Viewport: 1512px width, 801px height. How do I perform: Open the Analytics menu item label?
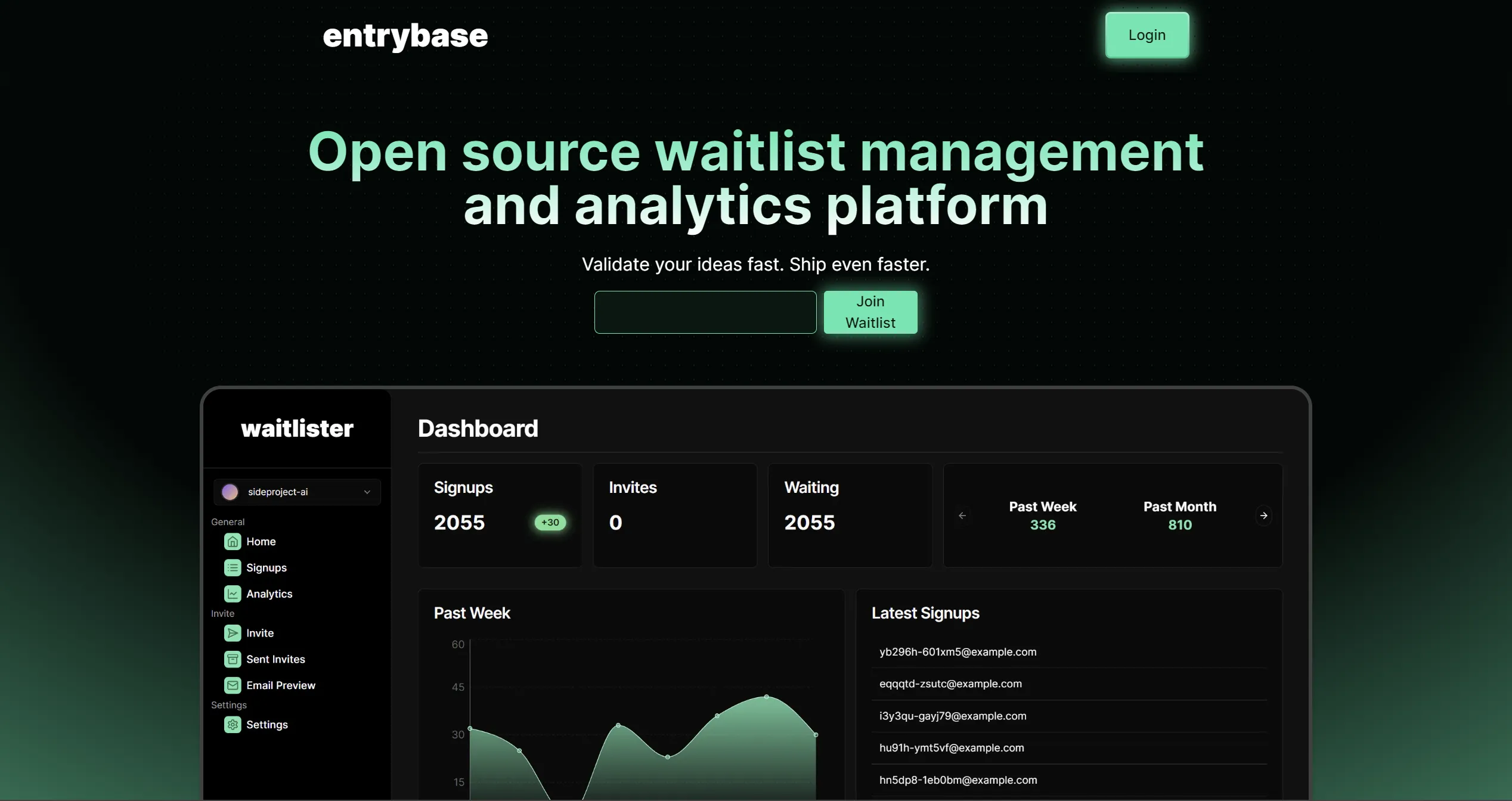(269, 594)
